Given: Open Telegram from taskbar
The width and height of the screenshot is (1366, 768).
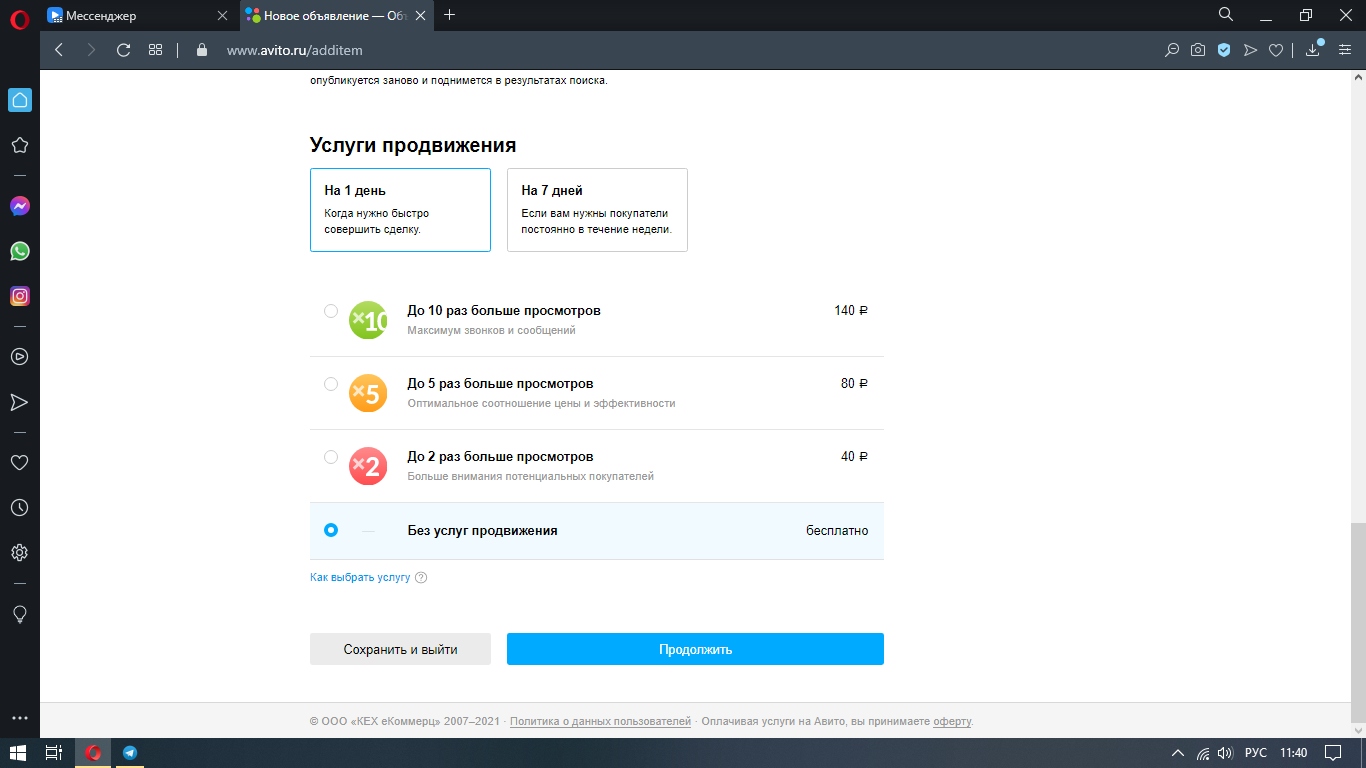Looking at the screenshot, I should tap(130, 753).
